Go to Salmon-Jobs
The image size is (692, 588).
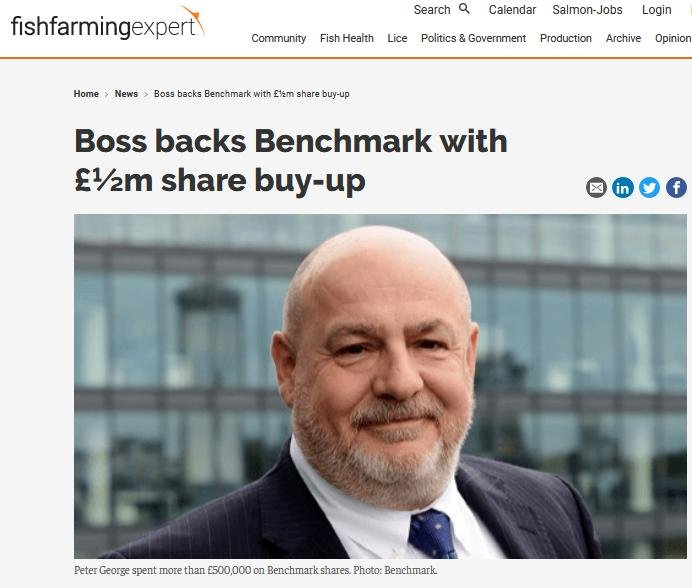(587, 10)
